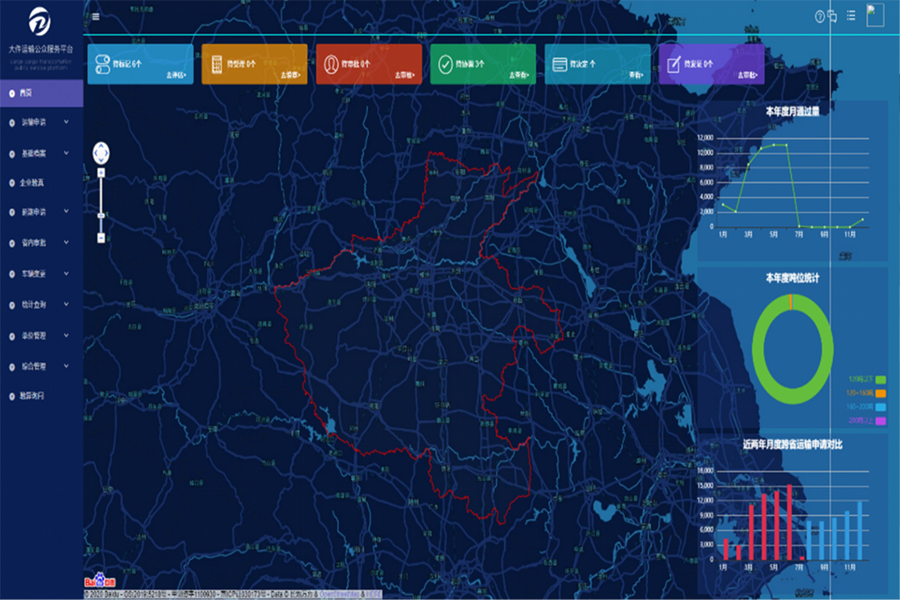900x600 pixels.
Task: Expand the chevron beside 车辆变更
Action: [67, 273]
